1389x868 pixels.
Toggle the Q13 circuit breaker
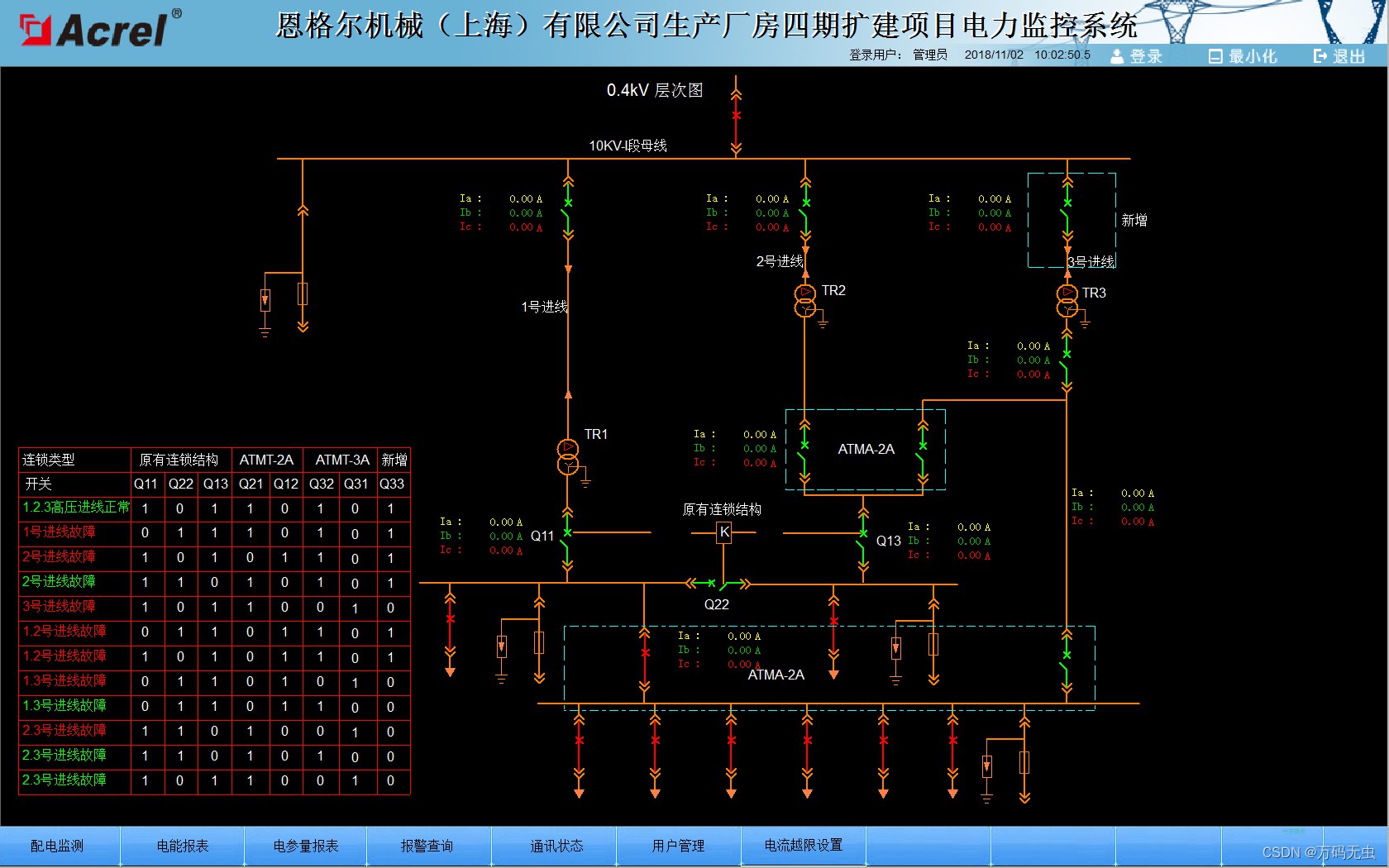(863, 545)
